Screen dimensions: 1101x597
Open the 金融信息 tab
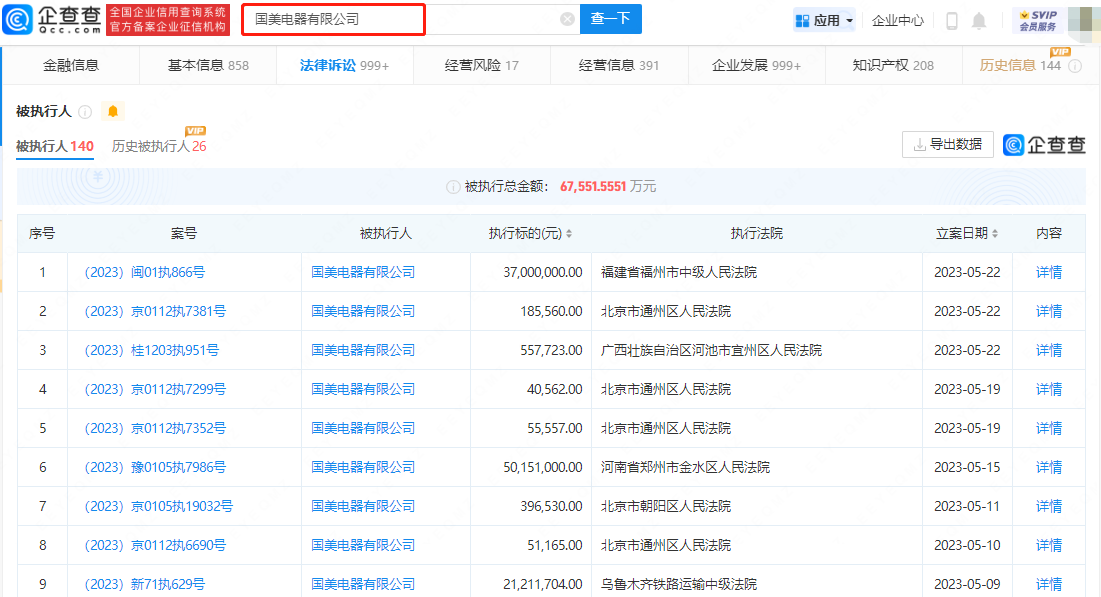point(71,65)
